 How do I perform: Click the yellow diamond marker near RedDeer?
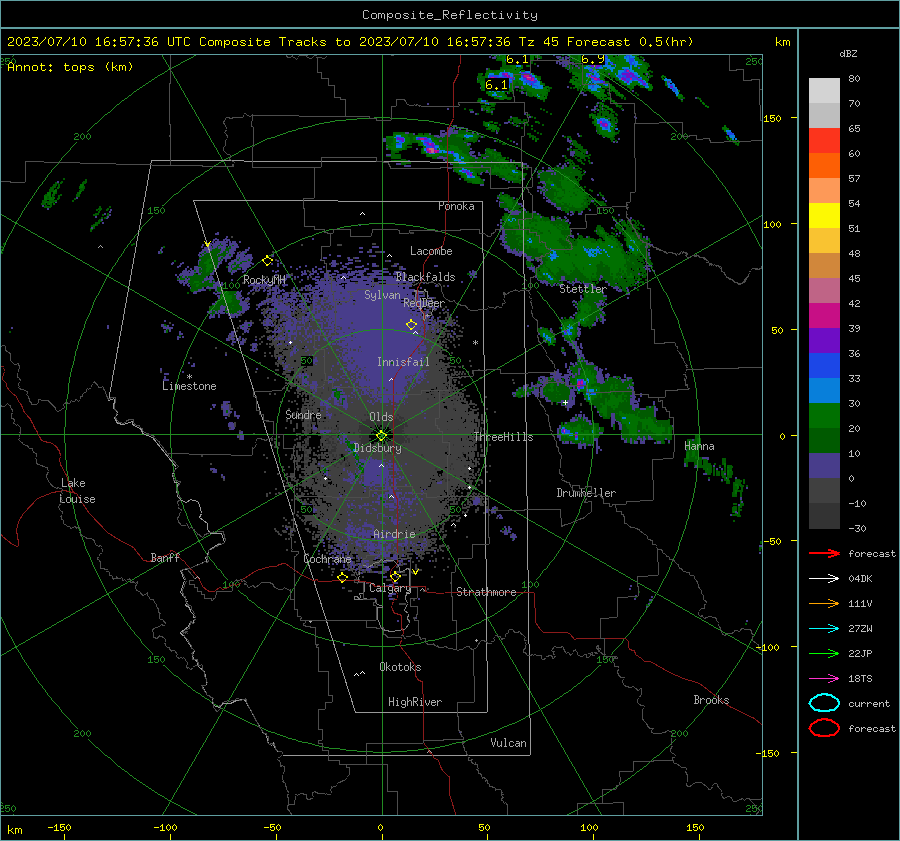(412, 324)
